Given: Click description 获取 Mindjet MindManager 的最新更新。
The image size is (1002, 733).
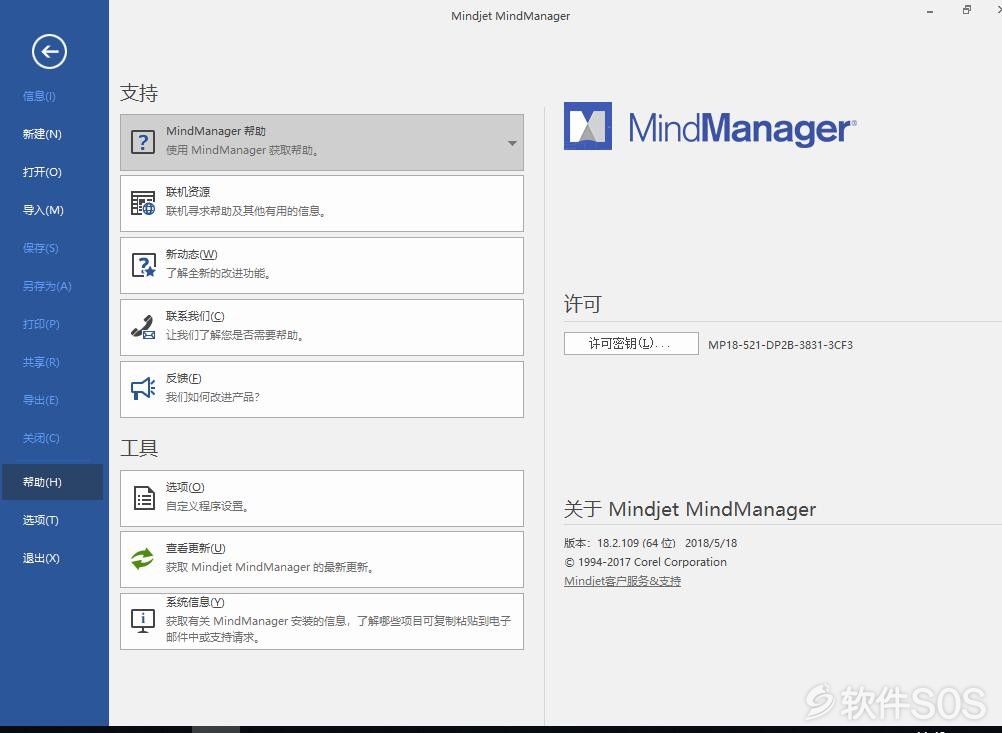Looking at the screenshot, I should (x=270, y=567).
